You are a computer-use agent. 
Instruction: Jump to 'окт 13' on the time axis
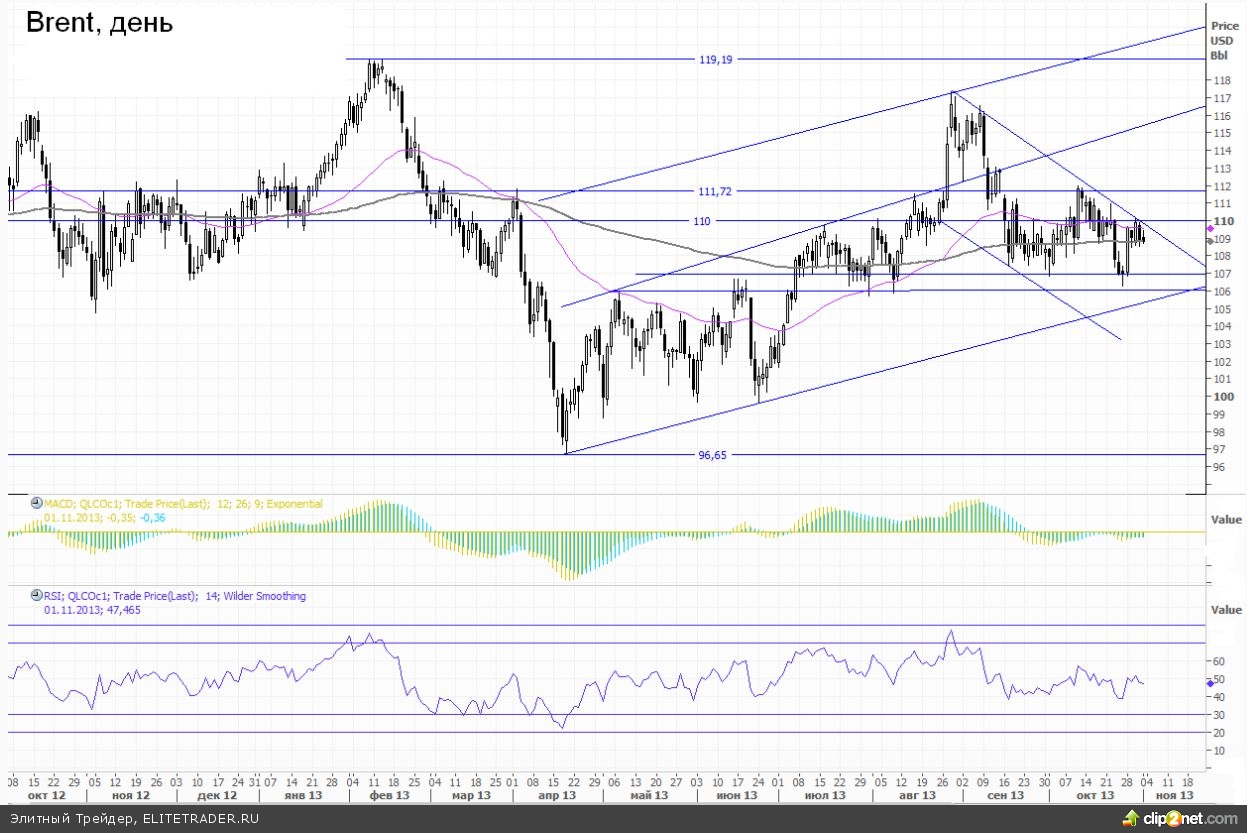(x=1095, y=796)
